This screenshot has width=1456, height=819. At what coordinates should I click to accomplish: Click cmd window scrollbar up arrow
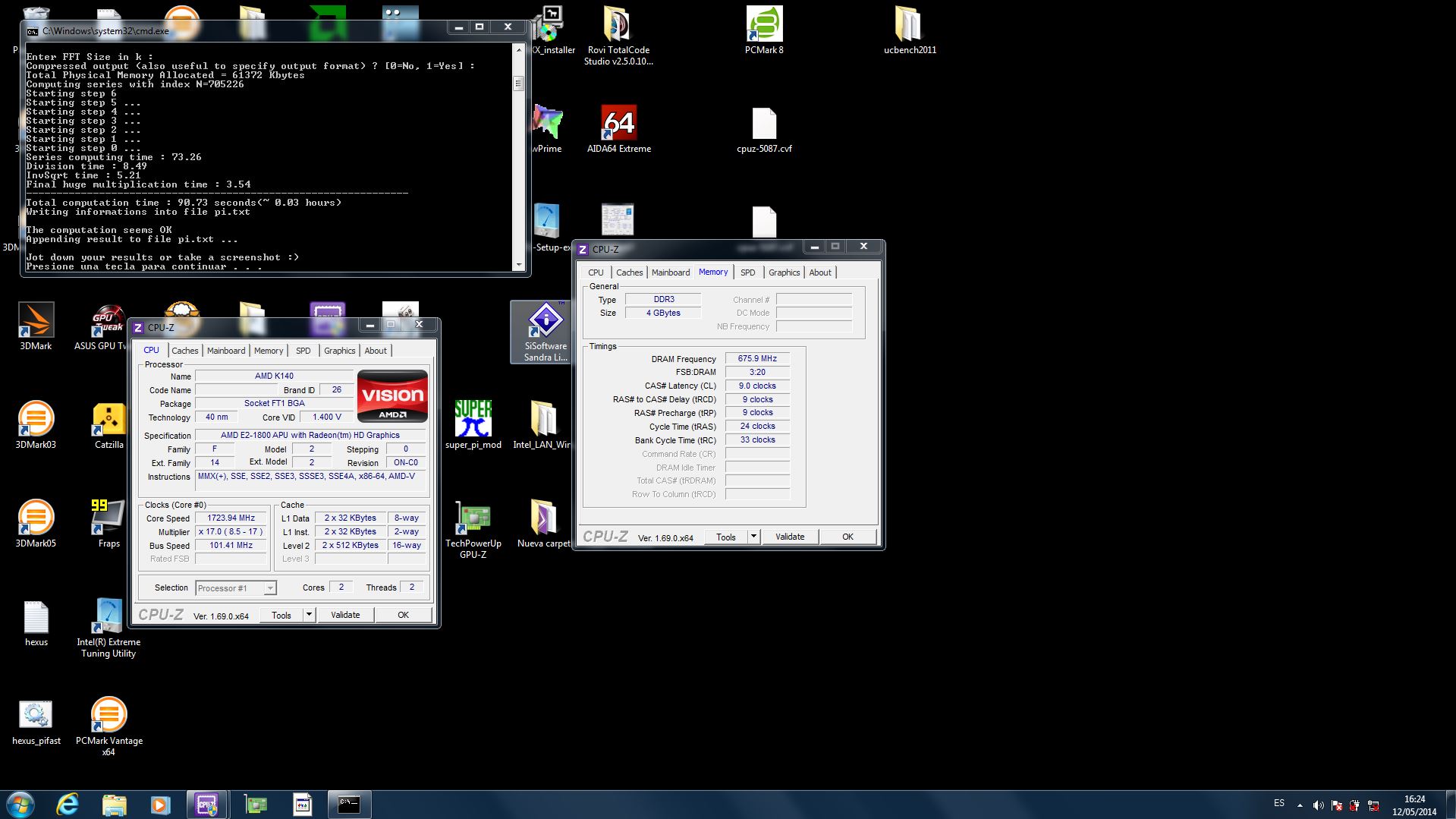519,50
